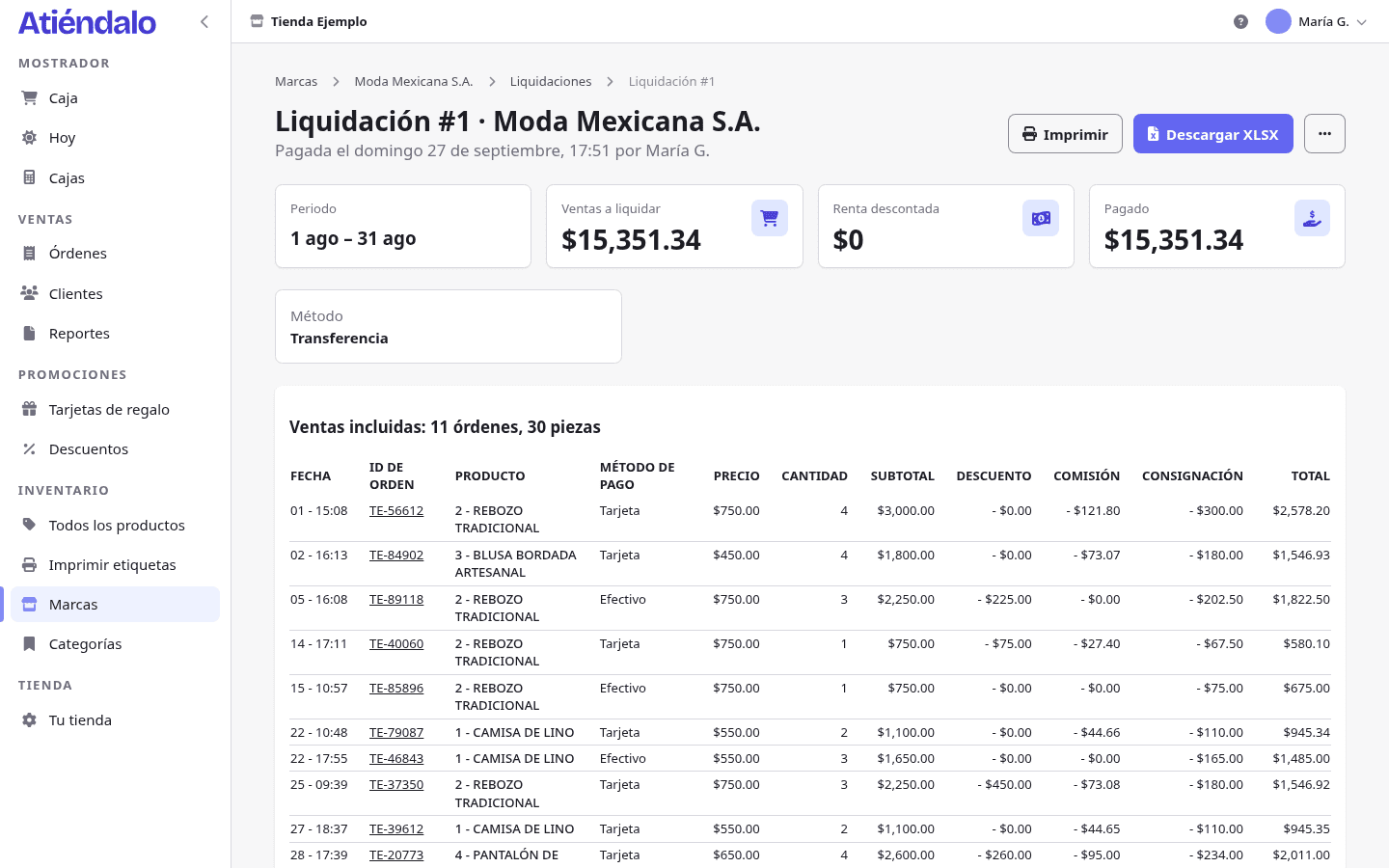Download the XLSX file
Image resolution: width=1389 pixels, height=868 pixels.
[1213, 134]
